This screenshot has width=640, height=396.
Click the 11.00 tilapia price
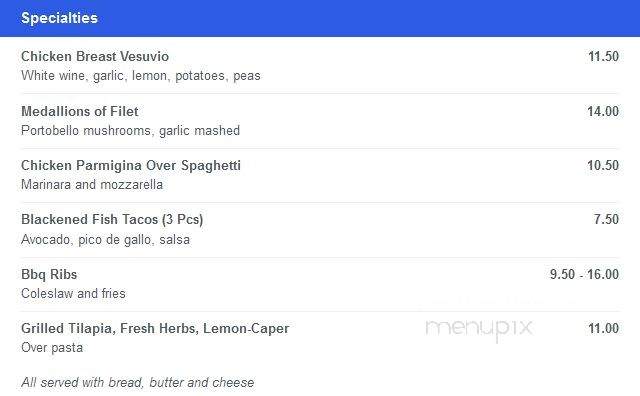(x=603, y=328)
